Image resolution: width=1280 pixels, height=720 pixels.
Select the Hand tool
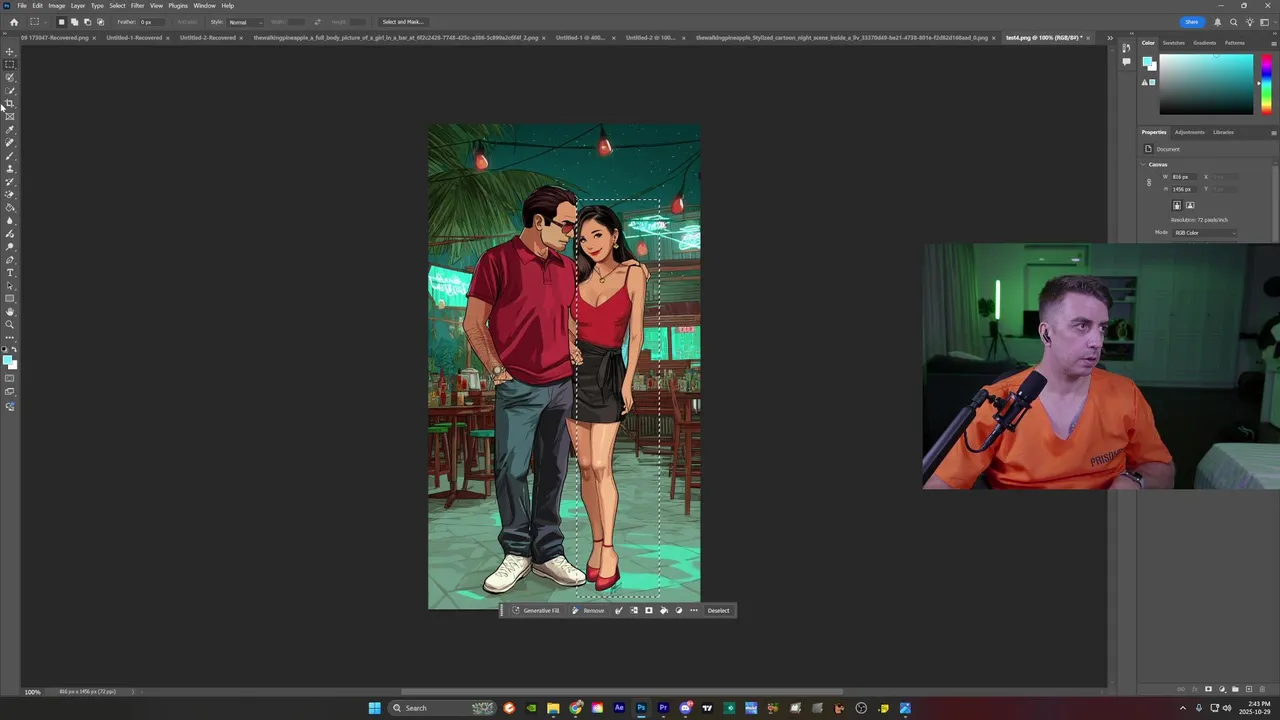pos(10,311)
